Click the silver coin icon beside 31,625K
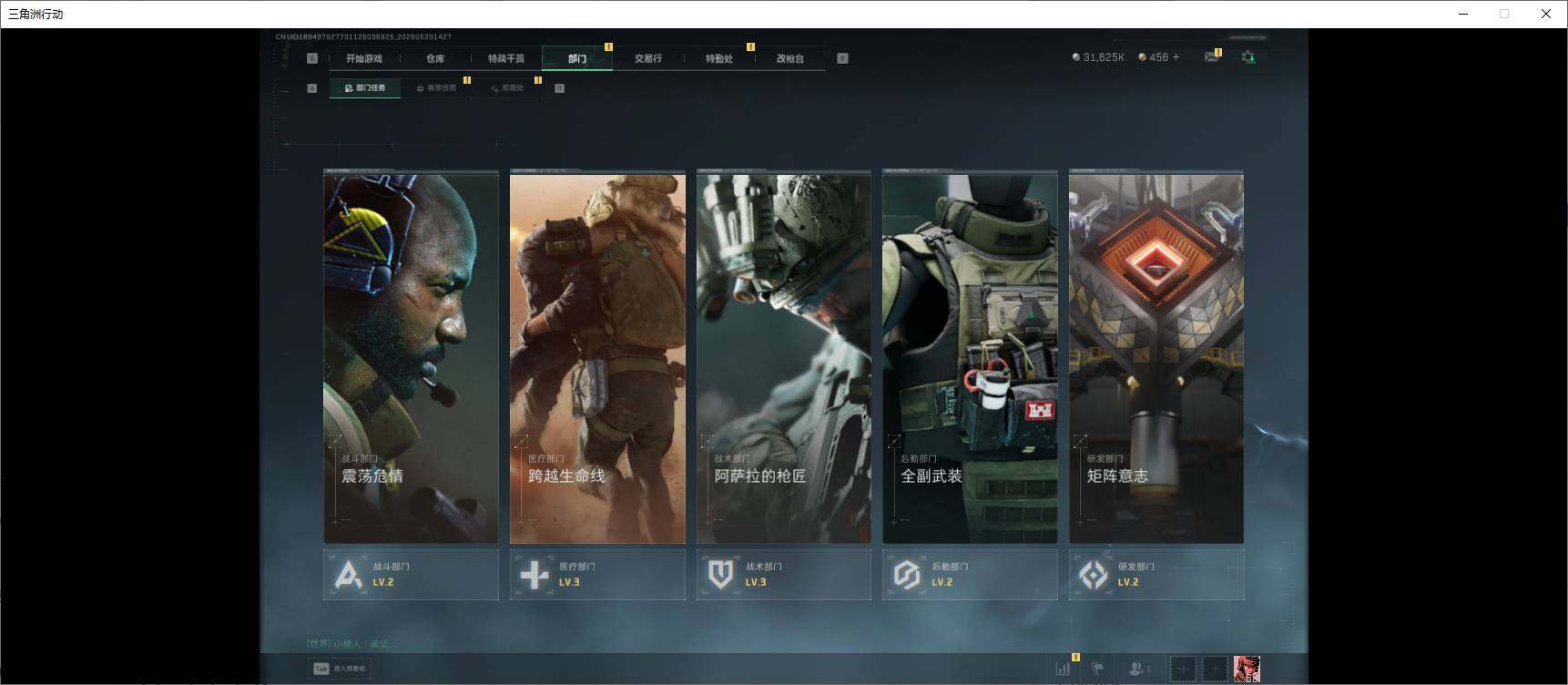This screenshot has height=685, width=1568. click(x=1076, y=57)
